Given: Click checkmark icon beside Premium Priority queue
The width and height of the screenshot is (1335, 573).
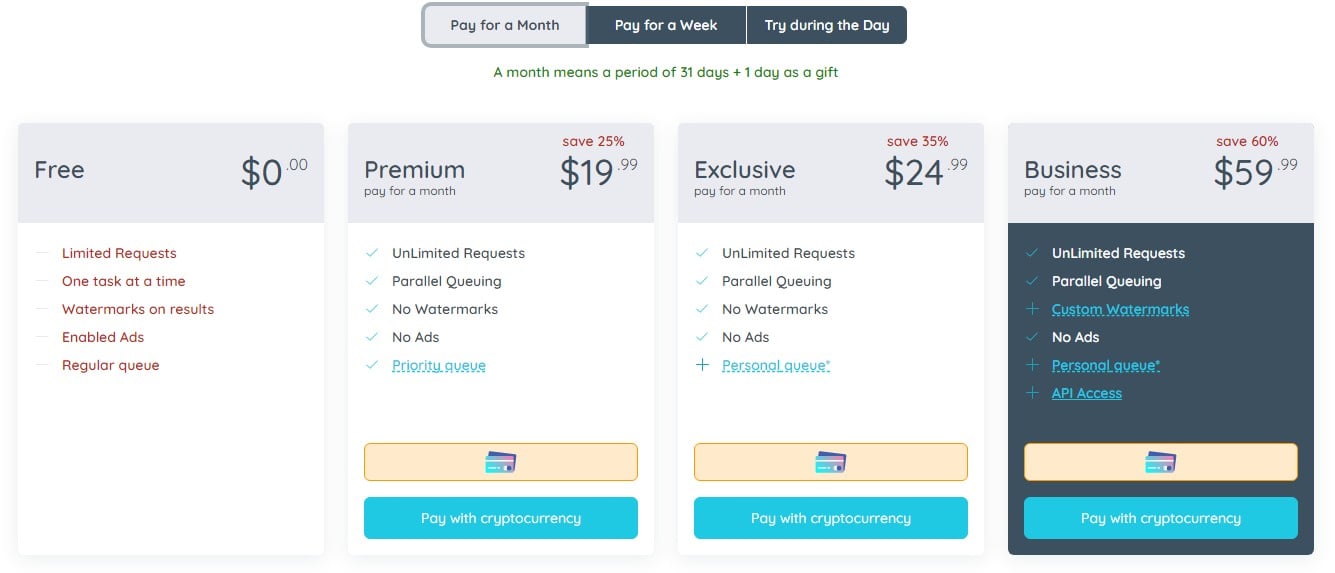Looking at the screenshot, I should tap(372, 365).
